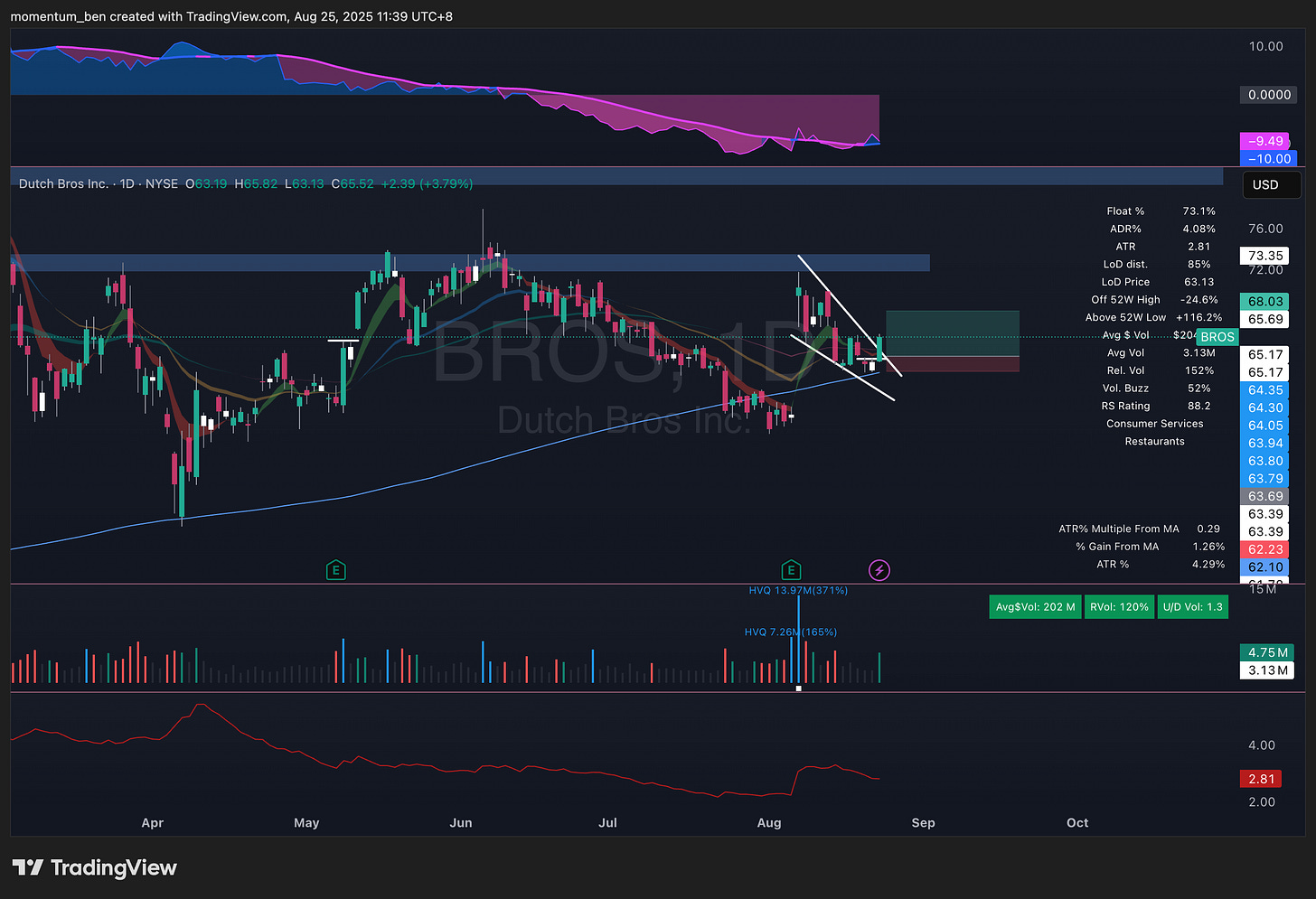Click the Apr label on time axis

152,823
